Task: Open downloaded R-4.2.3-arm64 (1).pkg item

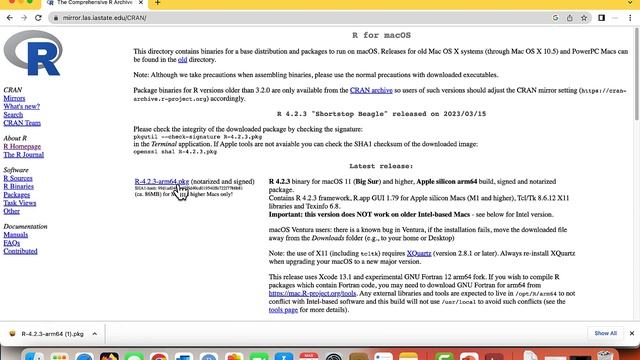Action: (x=52, y=334)
